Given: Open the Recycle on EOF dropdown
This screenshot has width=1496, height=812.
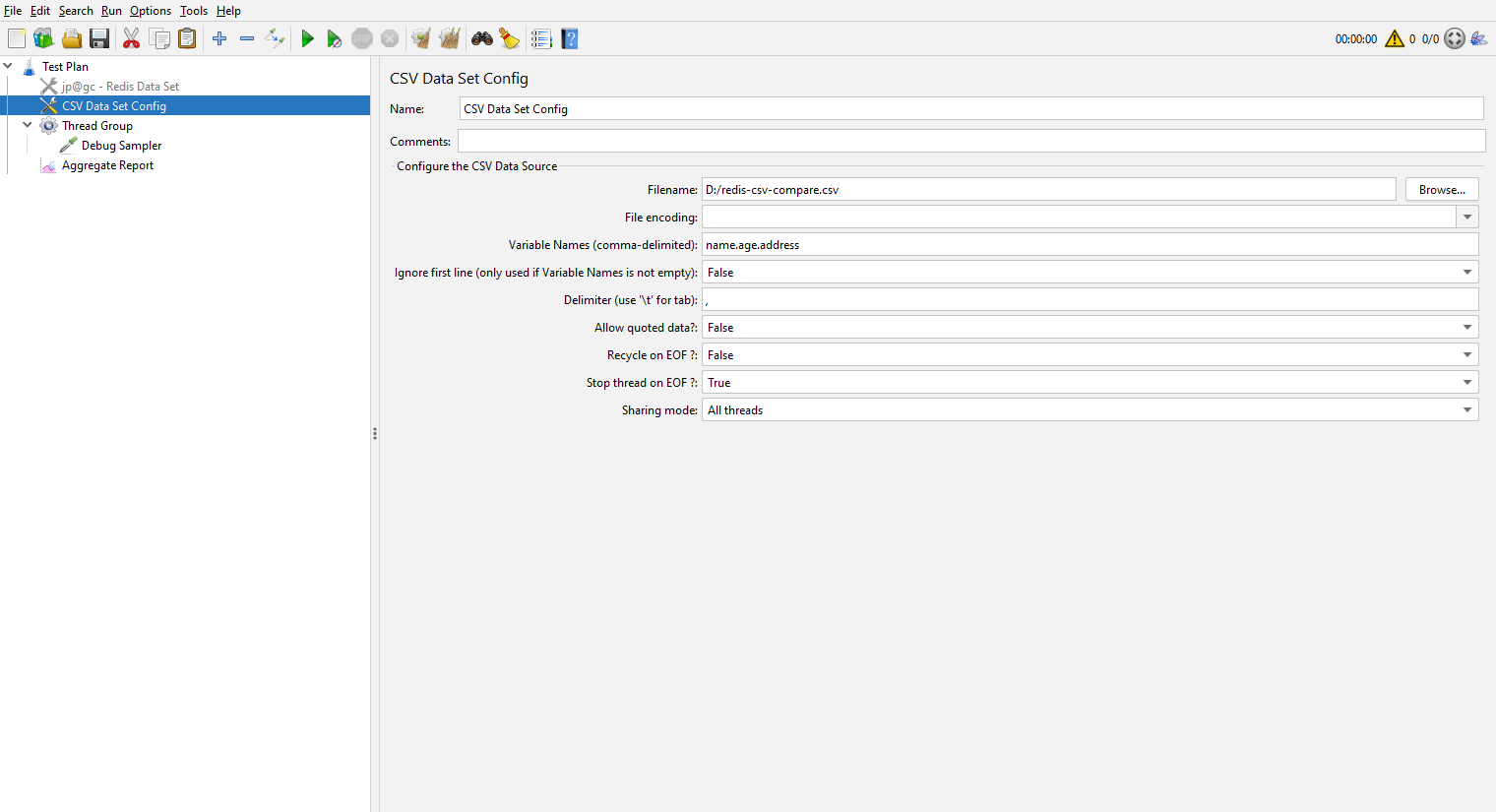Looking at the screenshot, I should [x=1090, y=354].
